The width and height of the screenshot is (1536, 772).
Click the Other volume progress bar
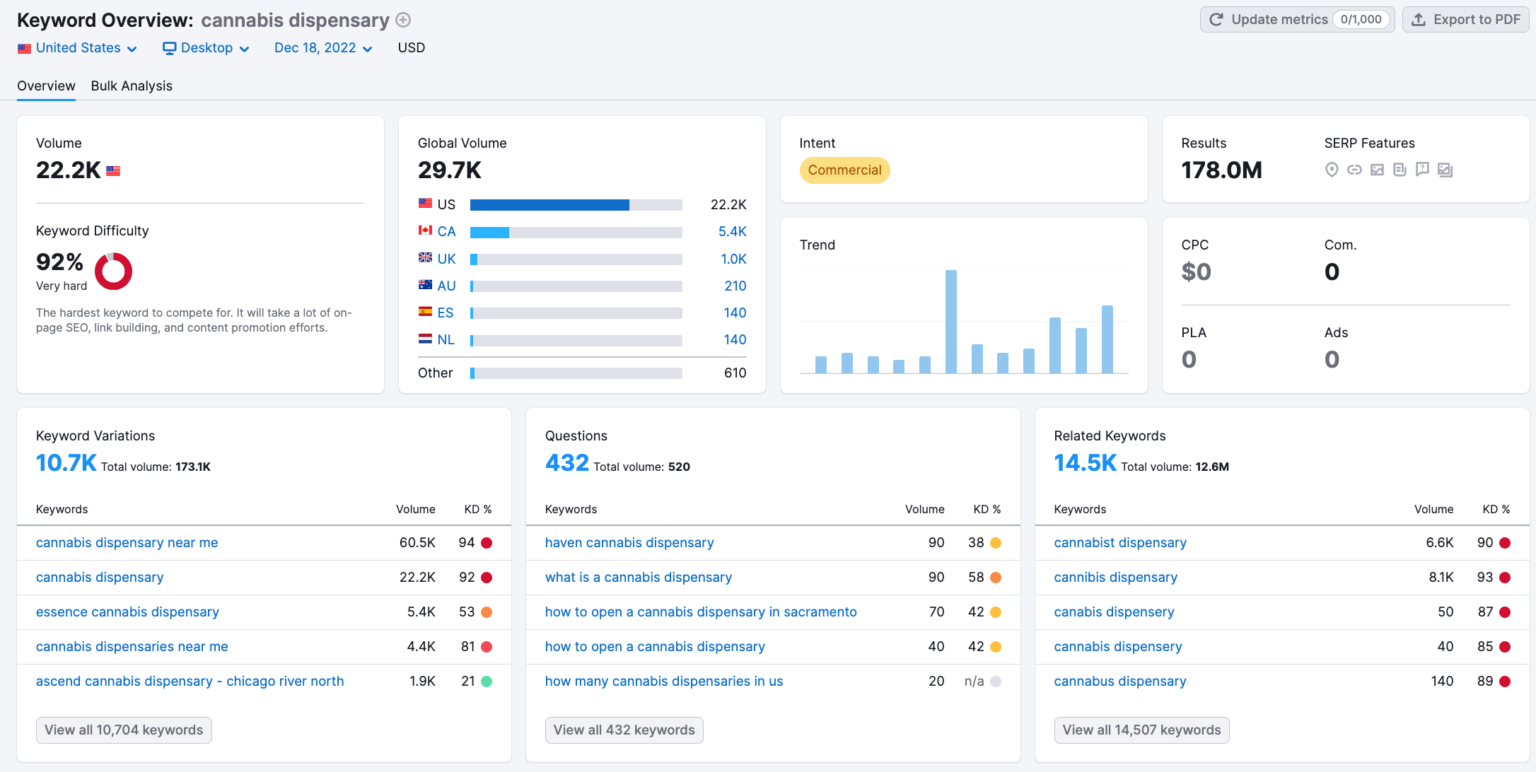(x=576, y=373)
